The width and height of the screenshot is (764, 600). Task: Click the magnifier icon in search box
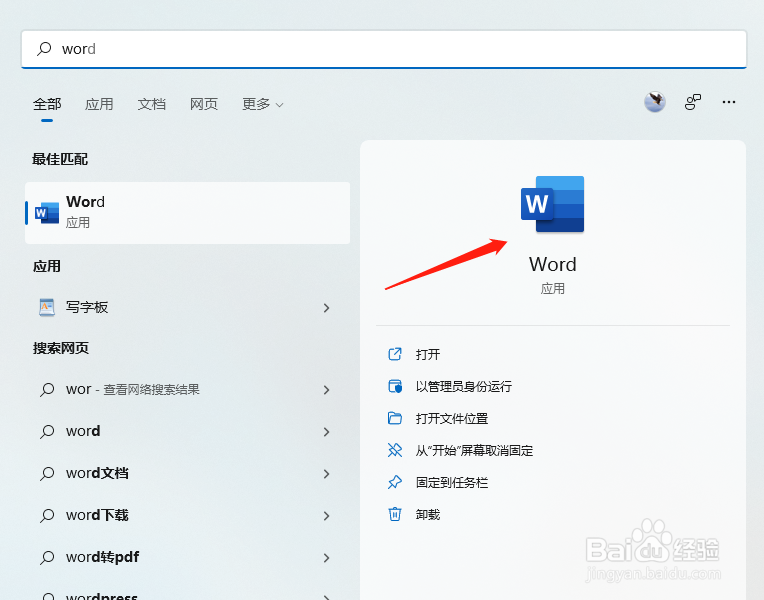pyautogui.click(x=44, y=48)
